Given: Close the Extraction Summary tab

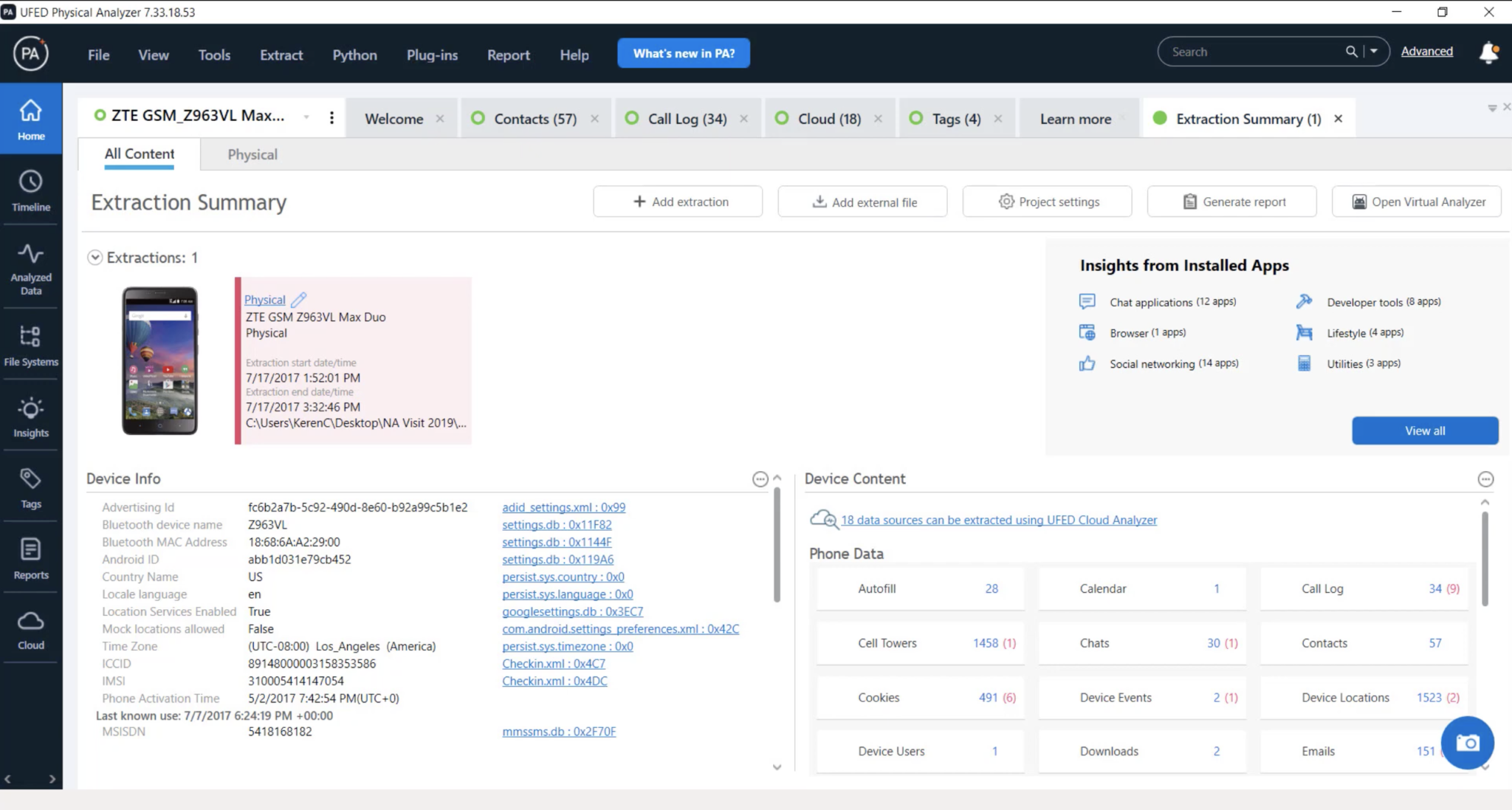Looking at the screenshot, I should coord(1338,119).
